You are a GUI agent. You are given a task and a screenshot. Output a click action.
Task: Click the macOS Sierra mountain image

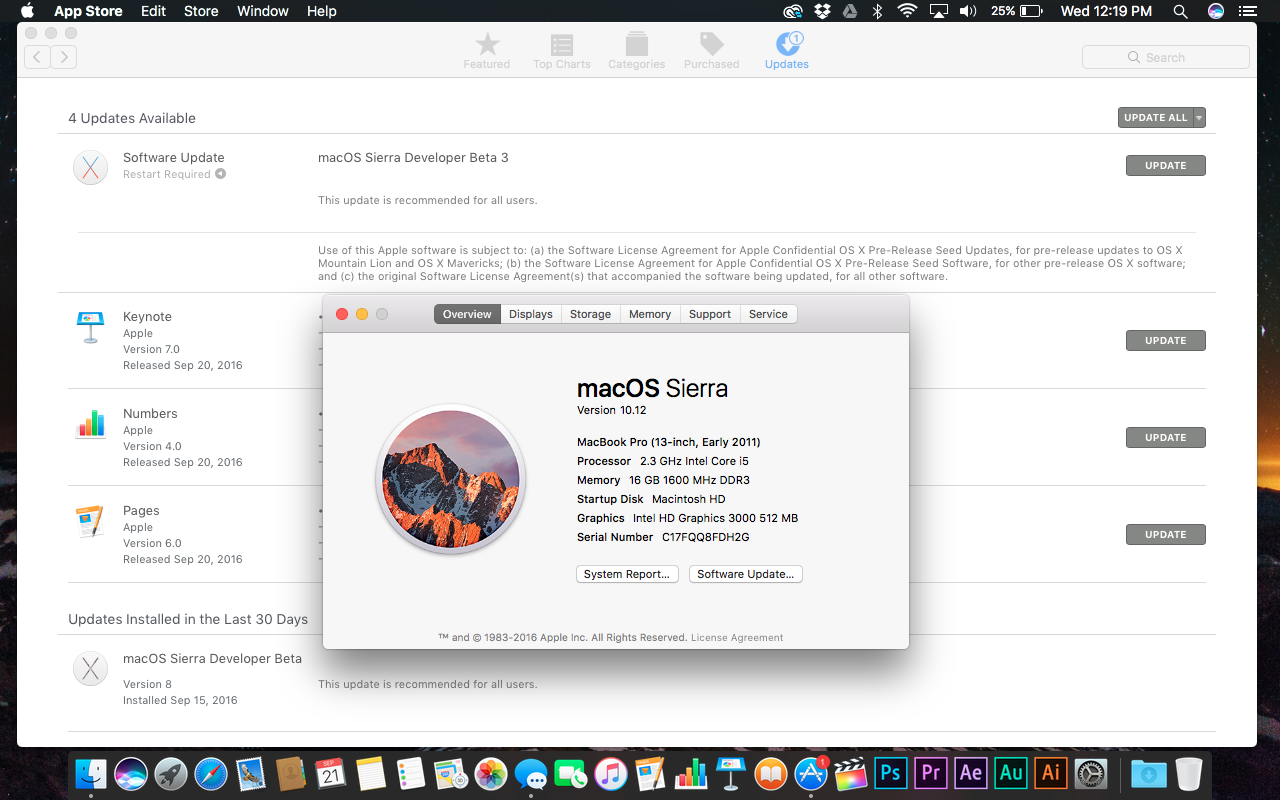(x=451, y=480)
